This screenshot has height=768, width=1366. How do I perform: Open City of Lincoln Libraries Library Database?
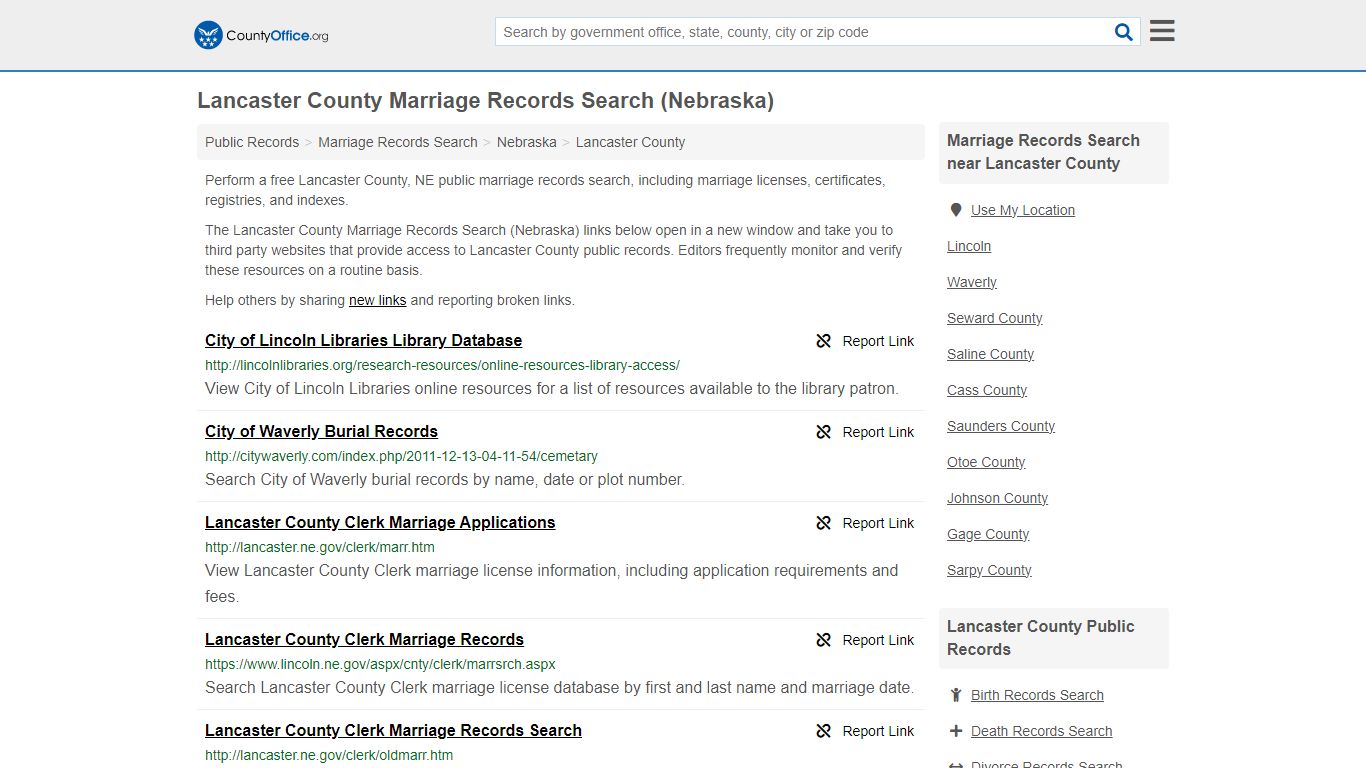[x=363, y=340]
